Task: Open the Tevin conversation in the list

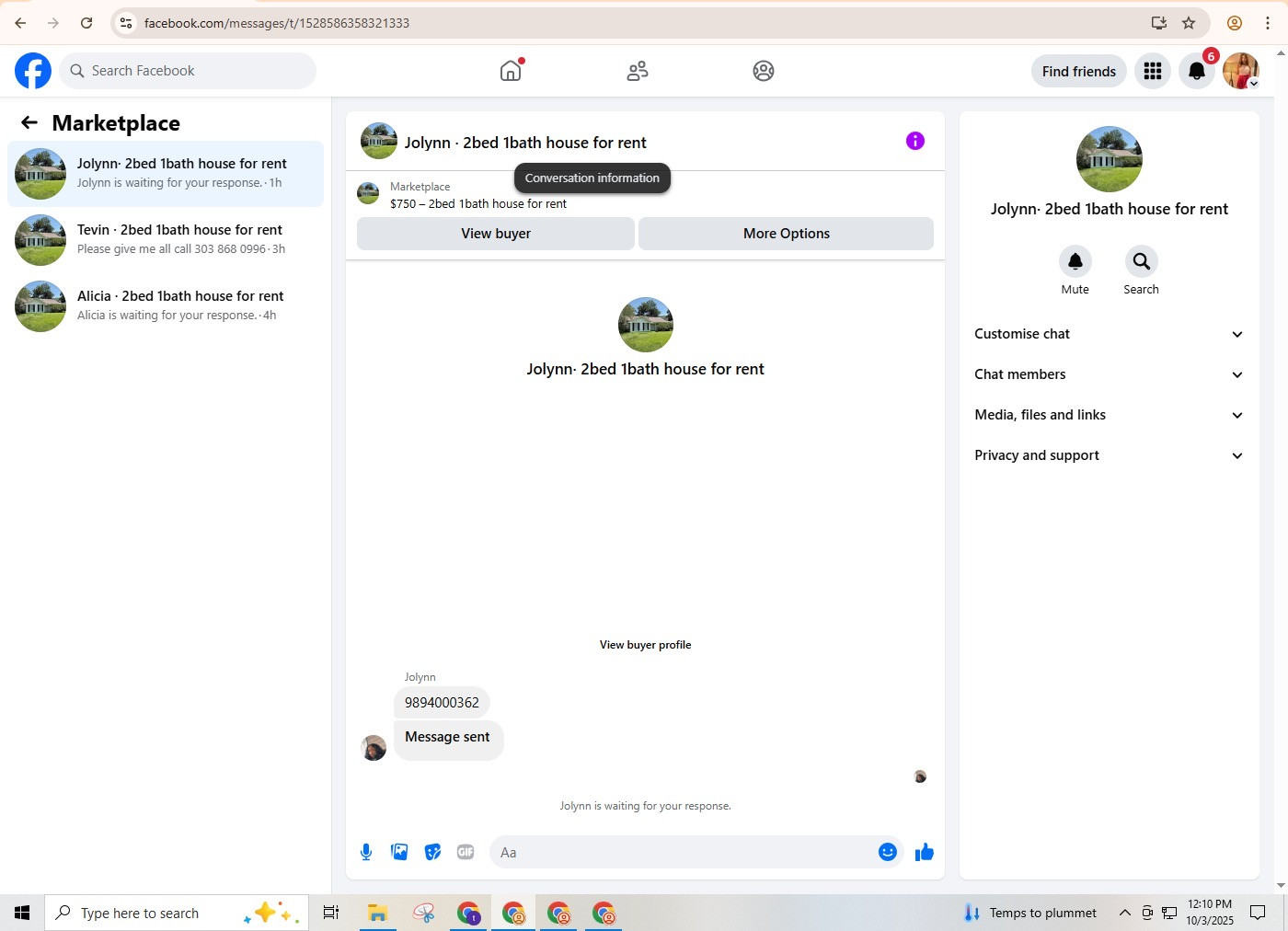Action: [166, 240]
